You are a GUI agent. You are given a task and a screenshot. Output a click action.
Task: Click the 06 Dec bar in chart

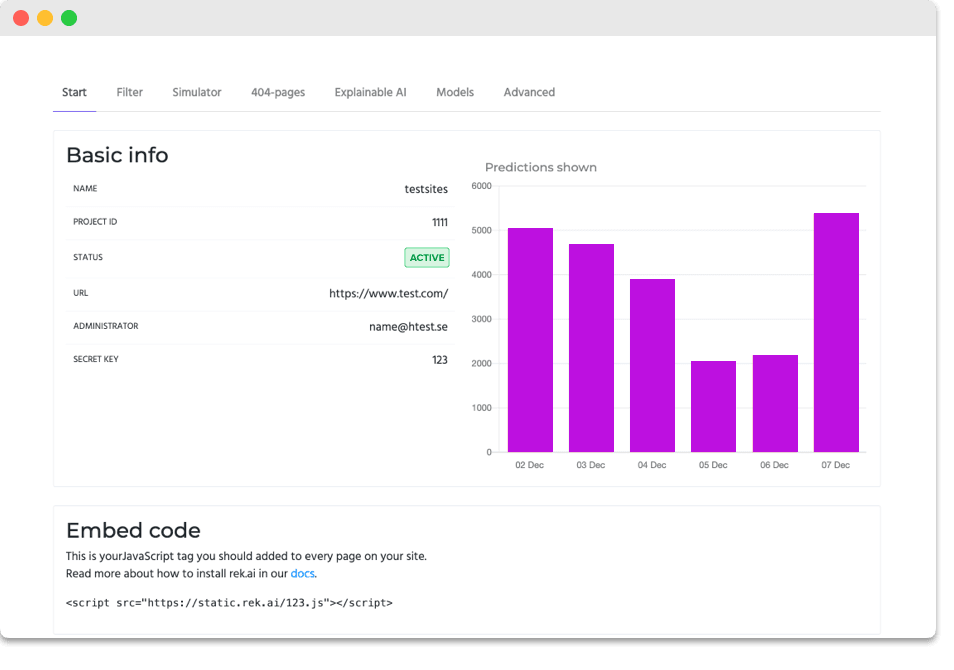(775, 403)
